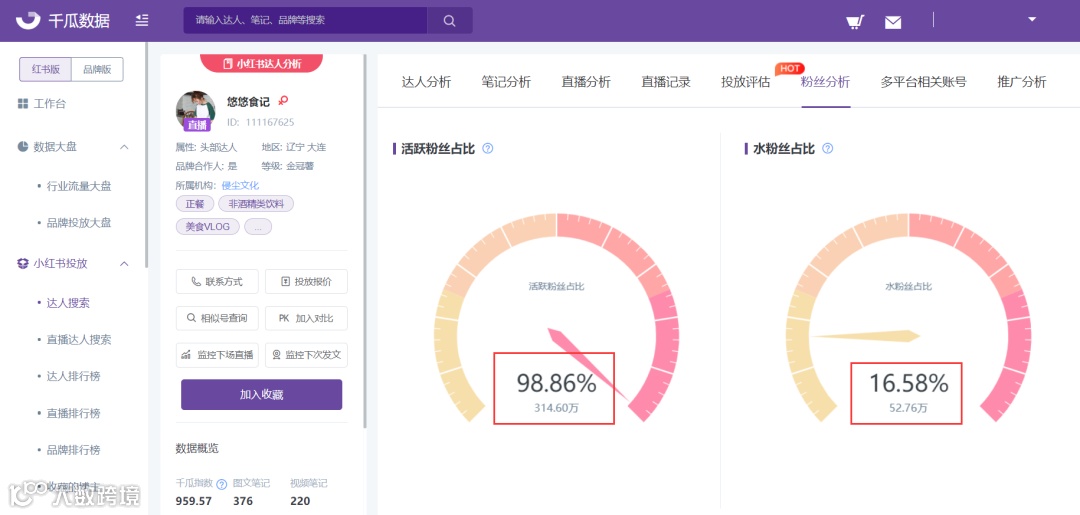Open 直播排行榜 menu item
The height and width of the screenshot is (515, 1080).
click(x=74, y=413)
